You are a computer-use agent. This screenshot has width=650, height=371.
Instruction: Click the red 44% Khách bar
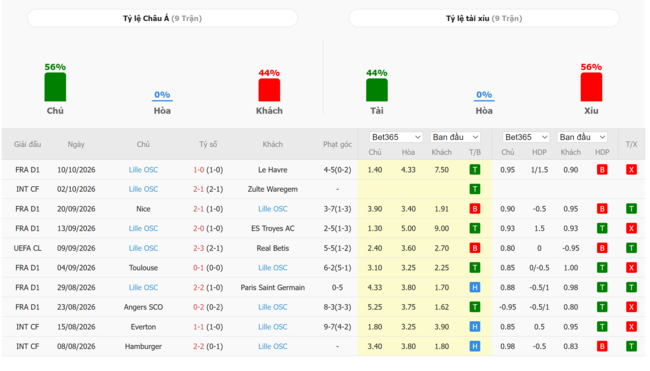(269, 90)
